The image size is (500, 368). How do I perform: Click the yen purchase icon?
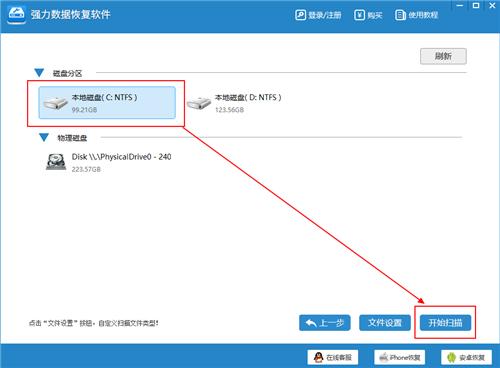(359, 15)
